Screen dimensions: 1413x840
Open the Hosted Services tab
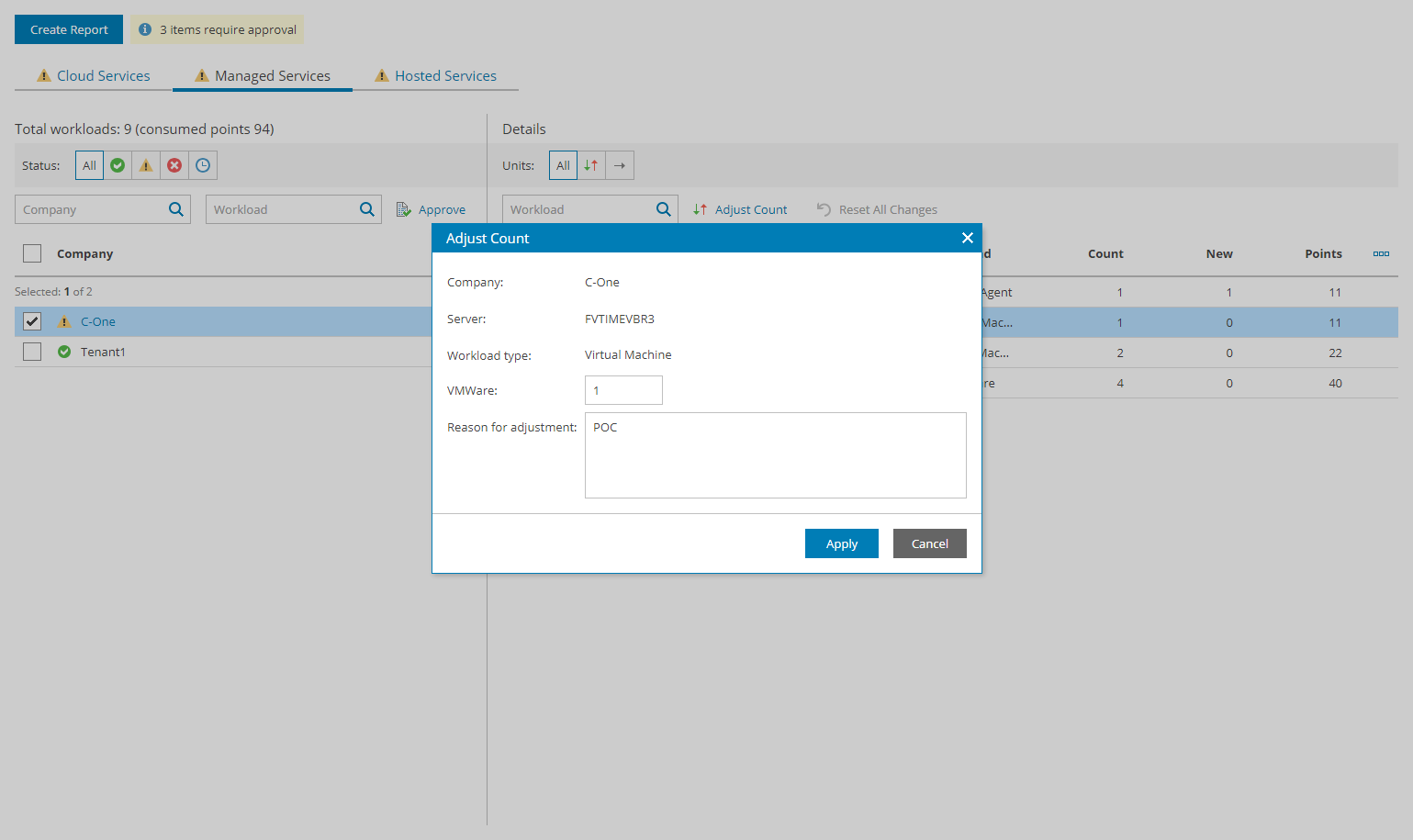pyautogui.click(x=435, y=75)
